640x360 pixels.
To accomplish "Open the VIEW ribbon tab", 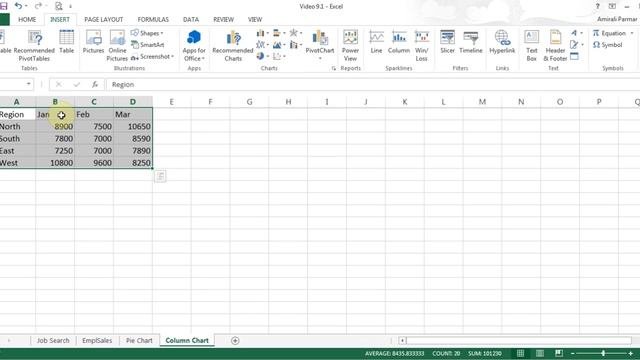I will (x=255, y=20).
